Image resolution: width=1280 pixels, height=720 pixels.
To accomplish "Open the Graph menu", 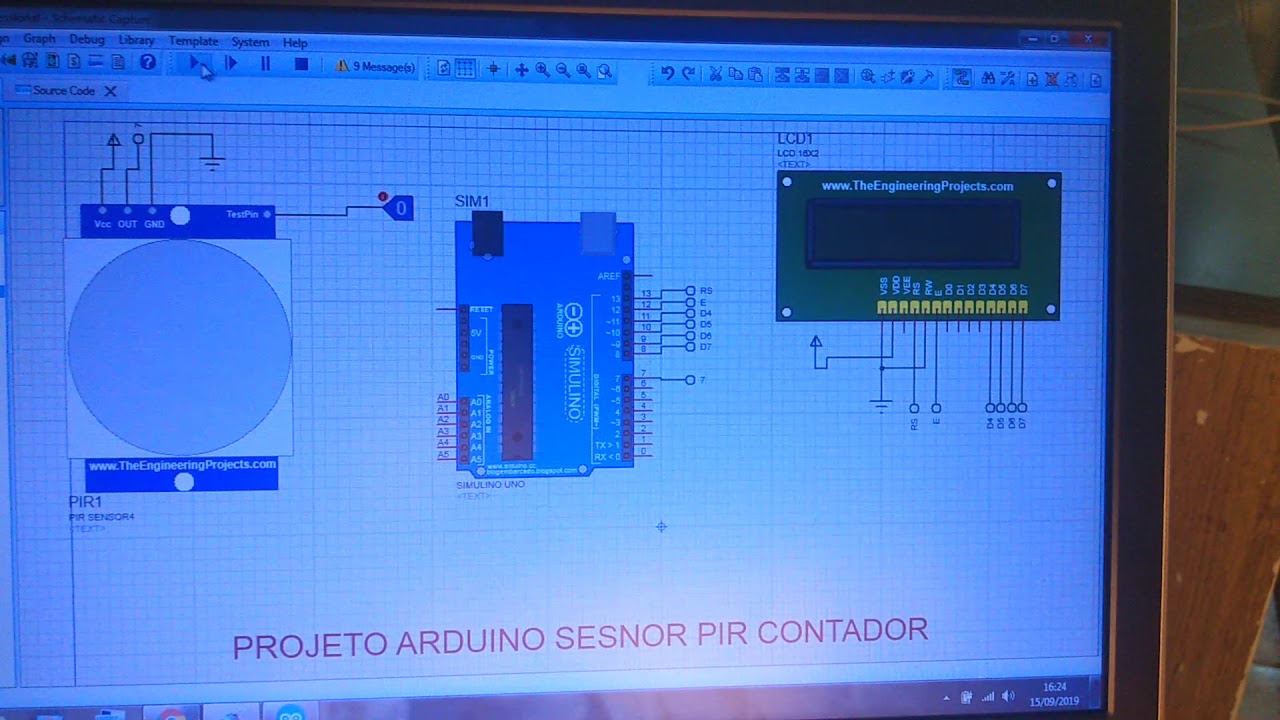I will coord(39,39).
